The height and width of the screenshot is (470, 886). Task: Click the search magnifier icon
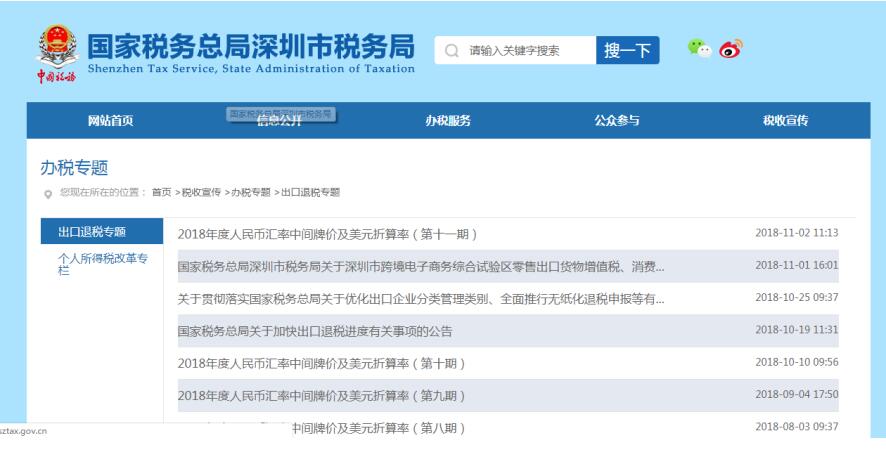coord(452,51)
